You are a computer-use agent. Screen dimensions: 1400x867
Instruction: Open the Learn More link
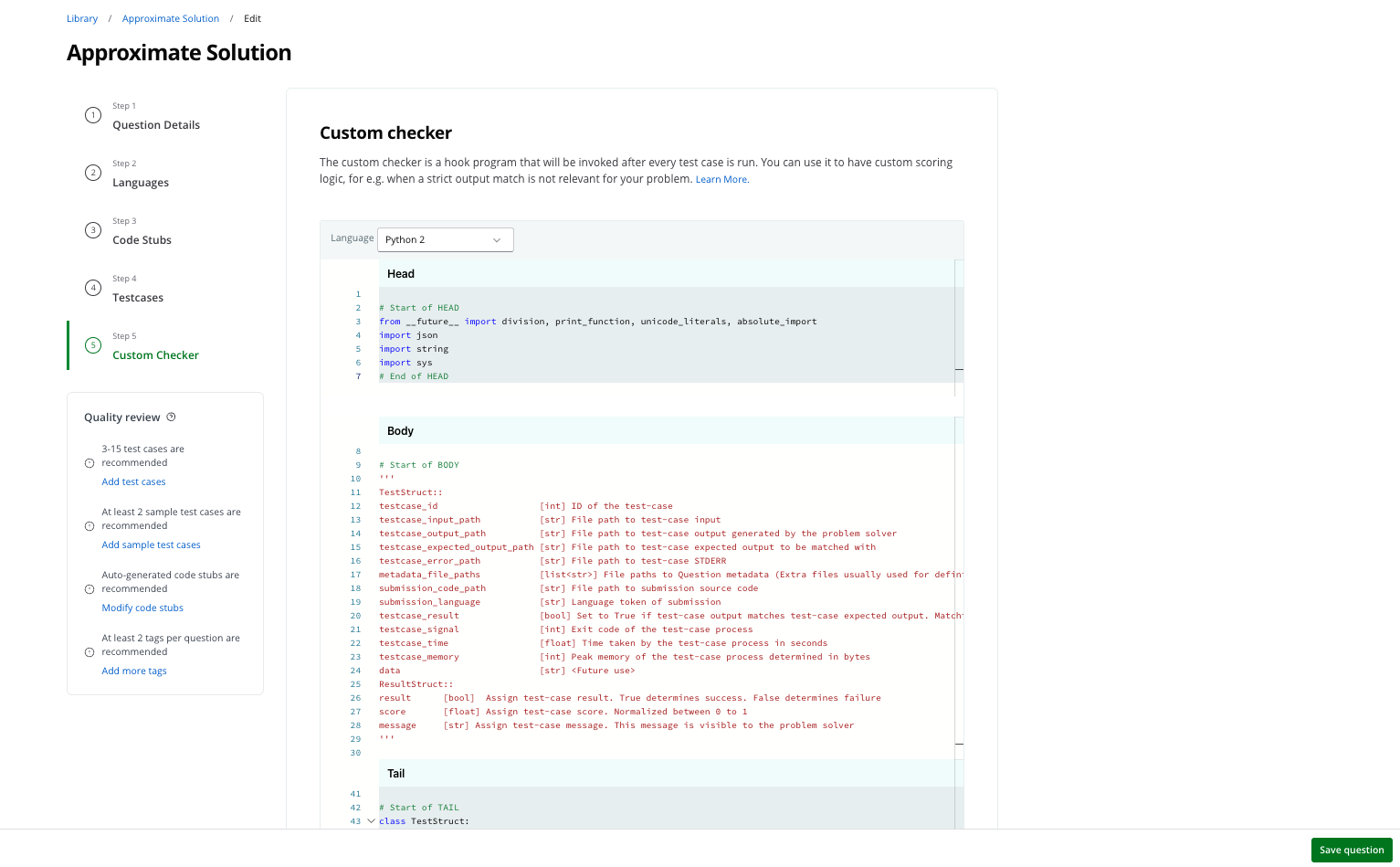(x=721, y=180)
